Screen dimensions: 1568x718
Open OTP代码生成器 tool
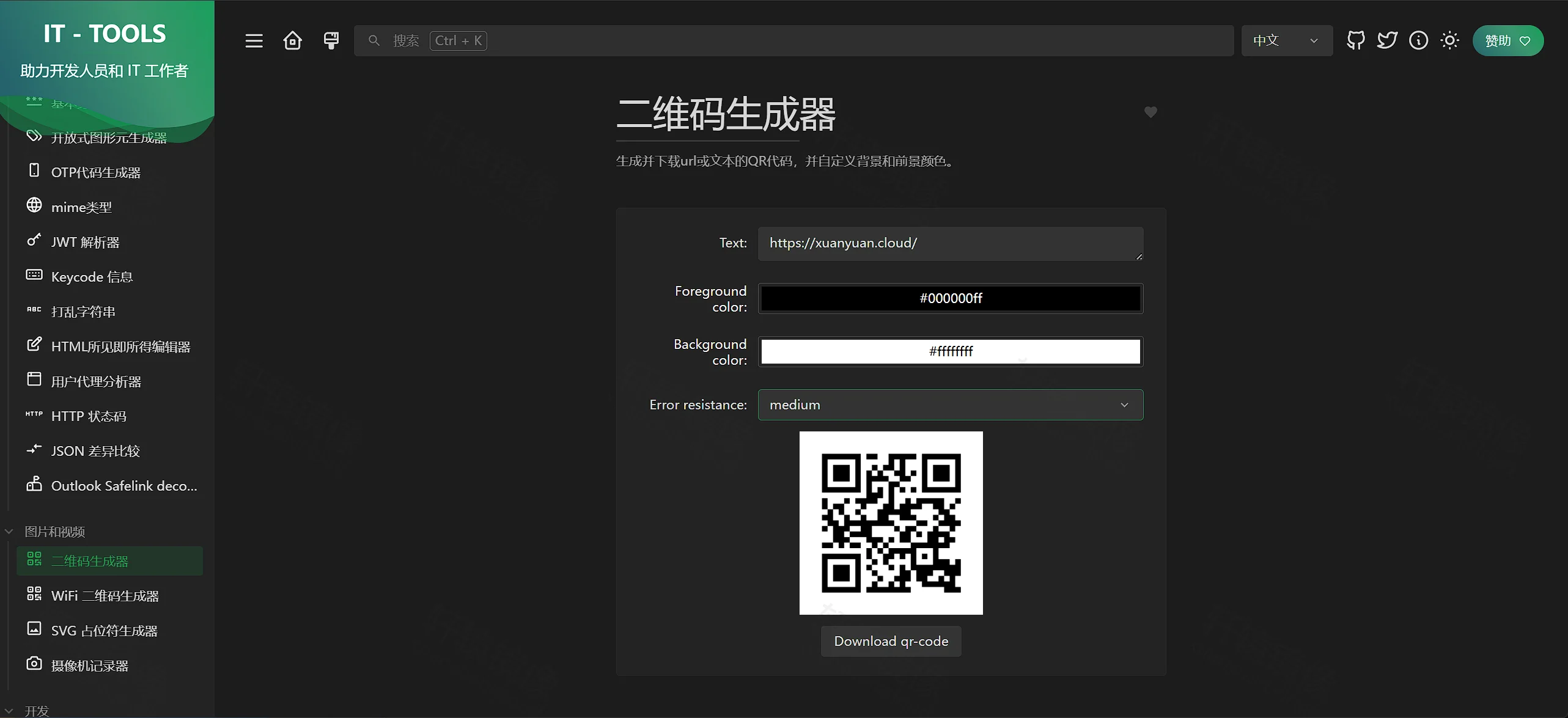click(109, 173)
